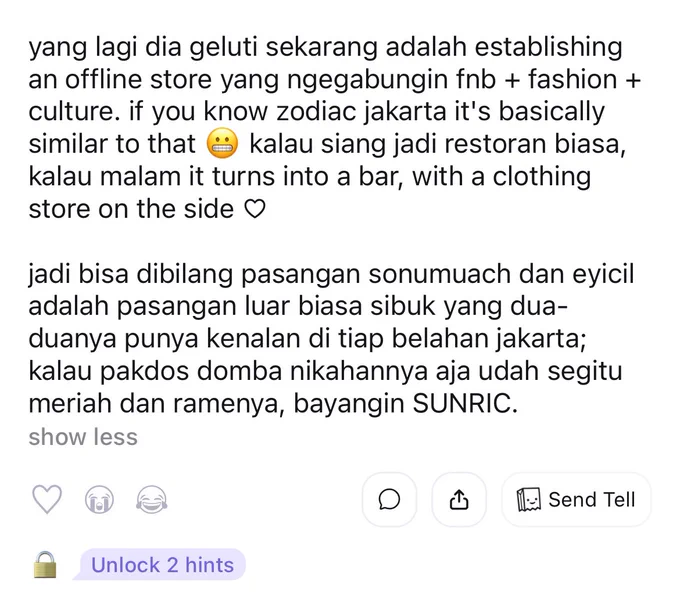Click the phrase 'establishing' in the first line

[x=548, y=47]
